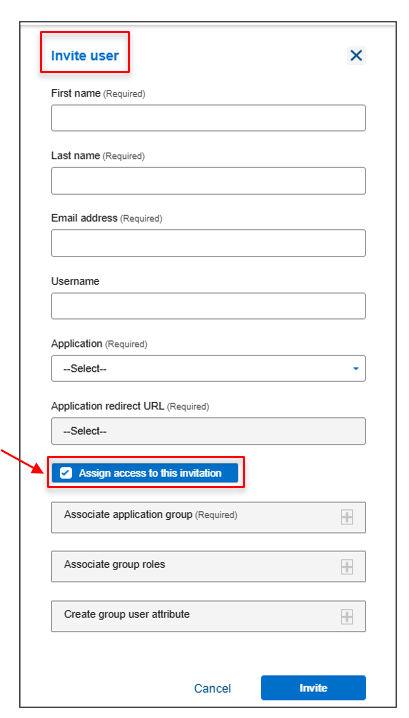Focus the Last name text field
This screenshot has height=718, width=409.
coord(208,180)
